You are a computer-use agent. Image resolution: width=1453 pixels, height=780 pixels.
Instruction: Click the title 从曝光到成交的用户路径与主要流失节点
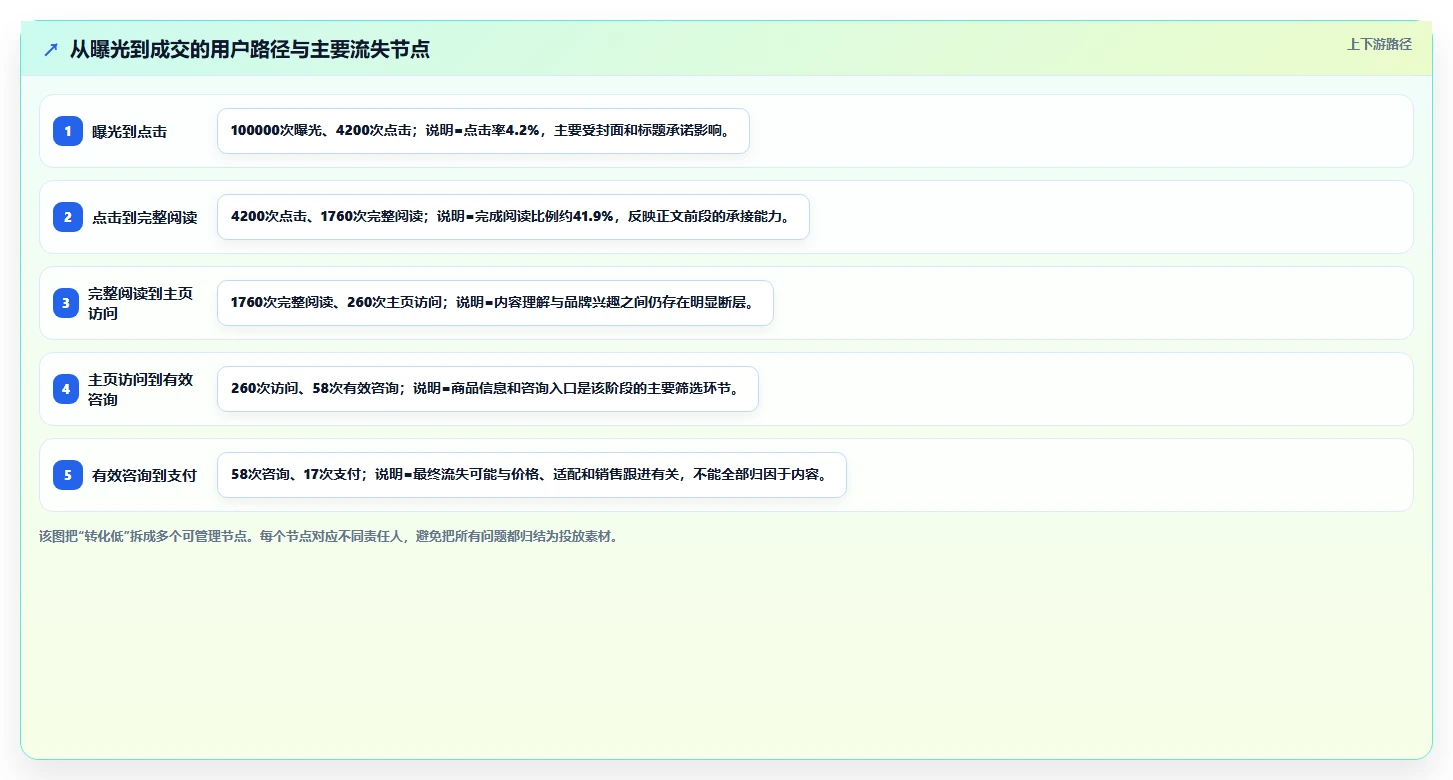point(250,49)
